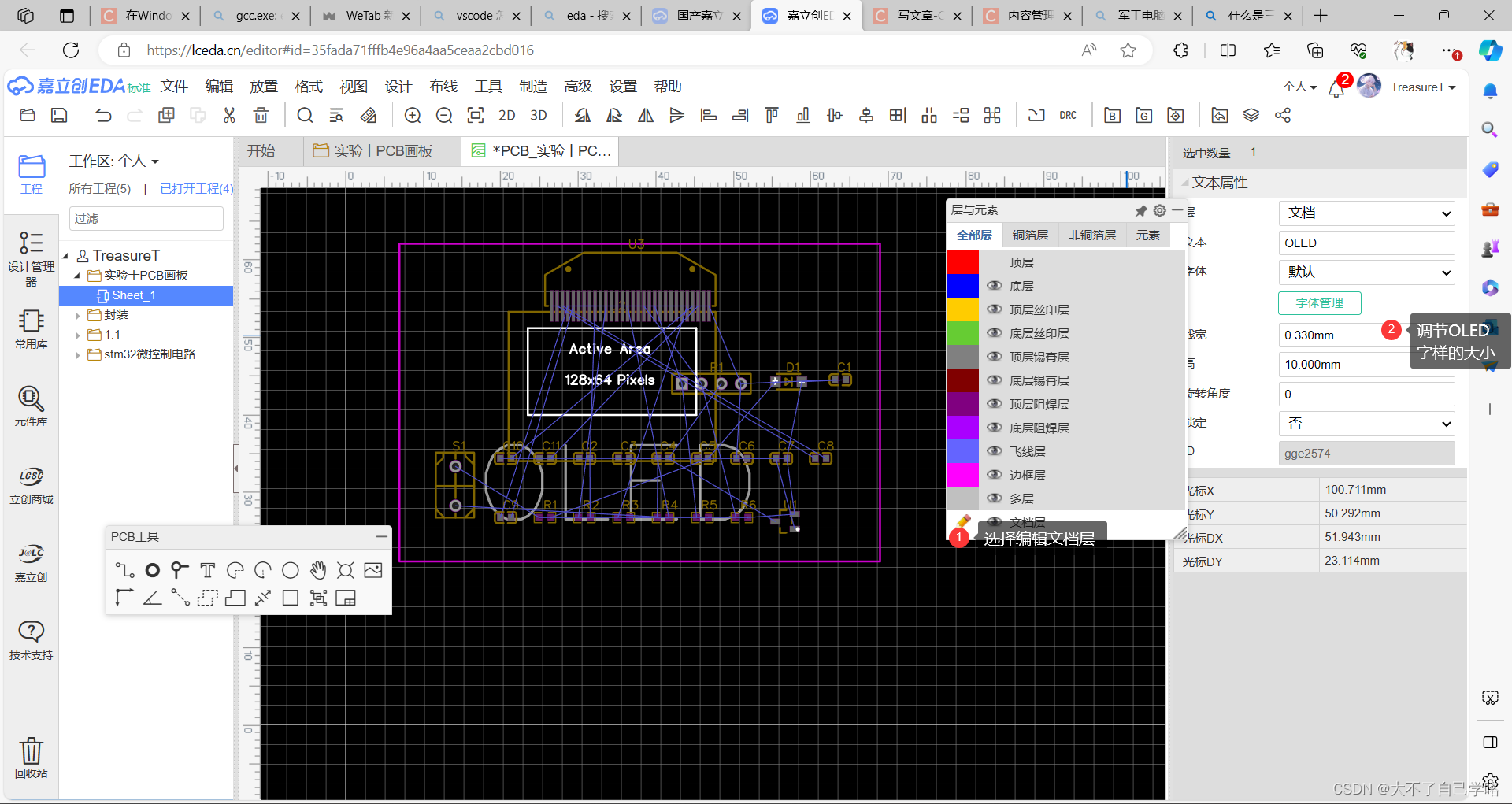Click the 字体管理 button
The width and height of the screenshot is (1512, 804).
pos(1319,303)
